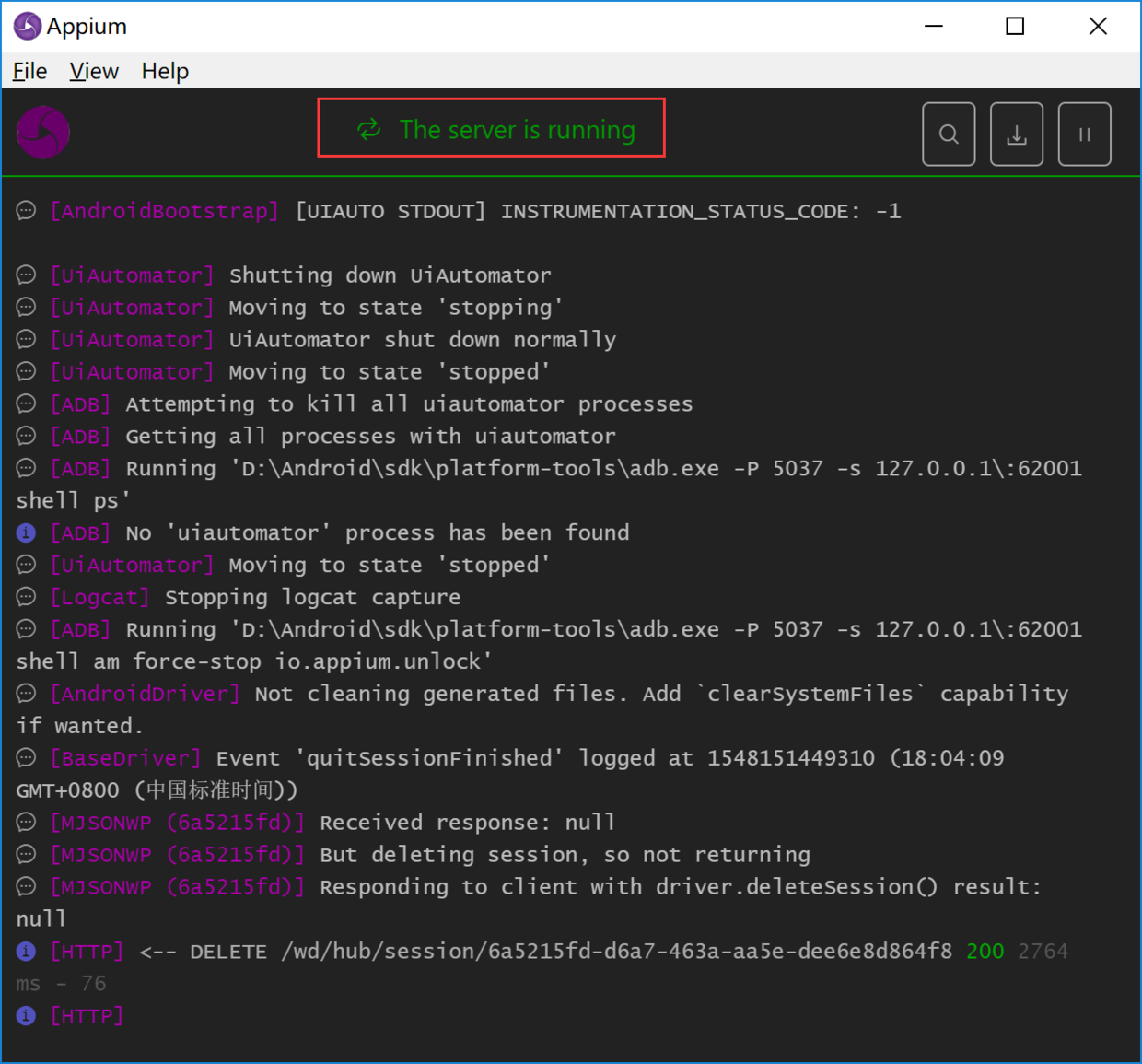Image resolution: width=1142 pixels, height=1064 pixels.
Task: Minimize the Appium window
Action: click(934, 26)
